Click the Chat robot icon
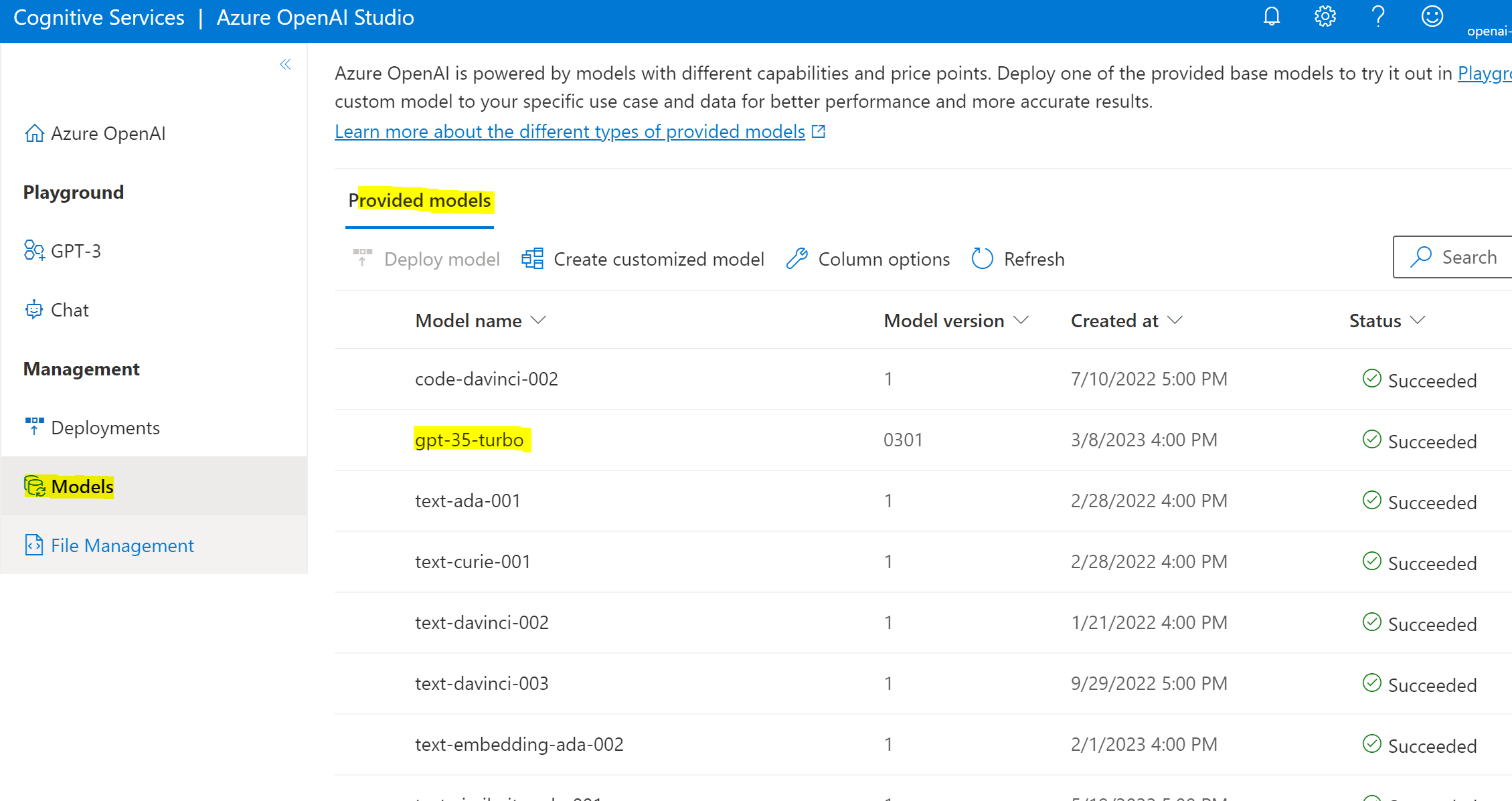Viewport: 1512px width, 801px height. 33,310
